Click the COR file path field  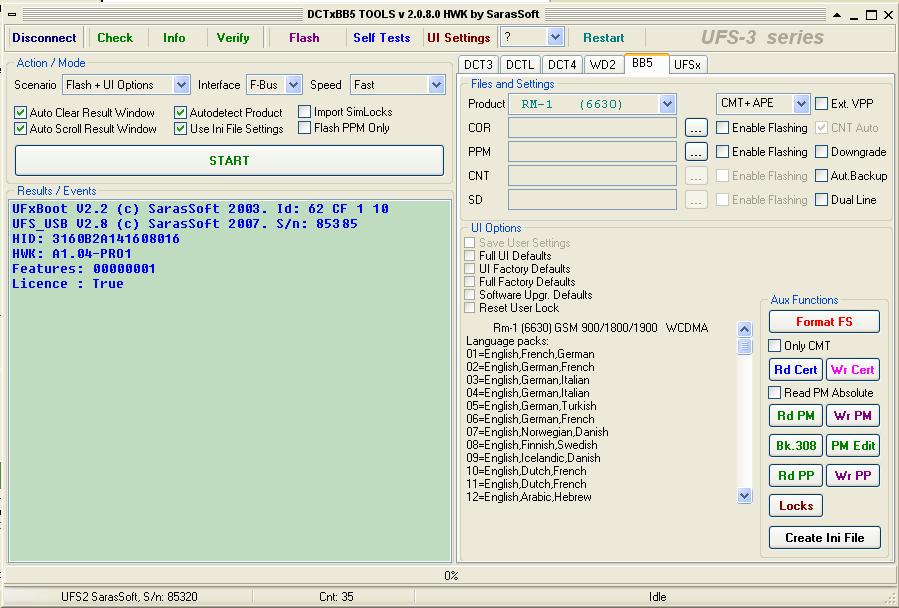[x=592, y=128]
